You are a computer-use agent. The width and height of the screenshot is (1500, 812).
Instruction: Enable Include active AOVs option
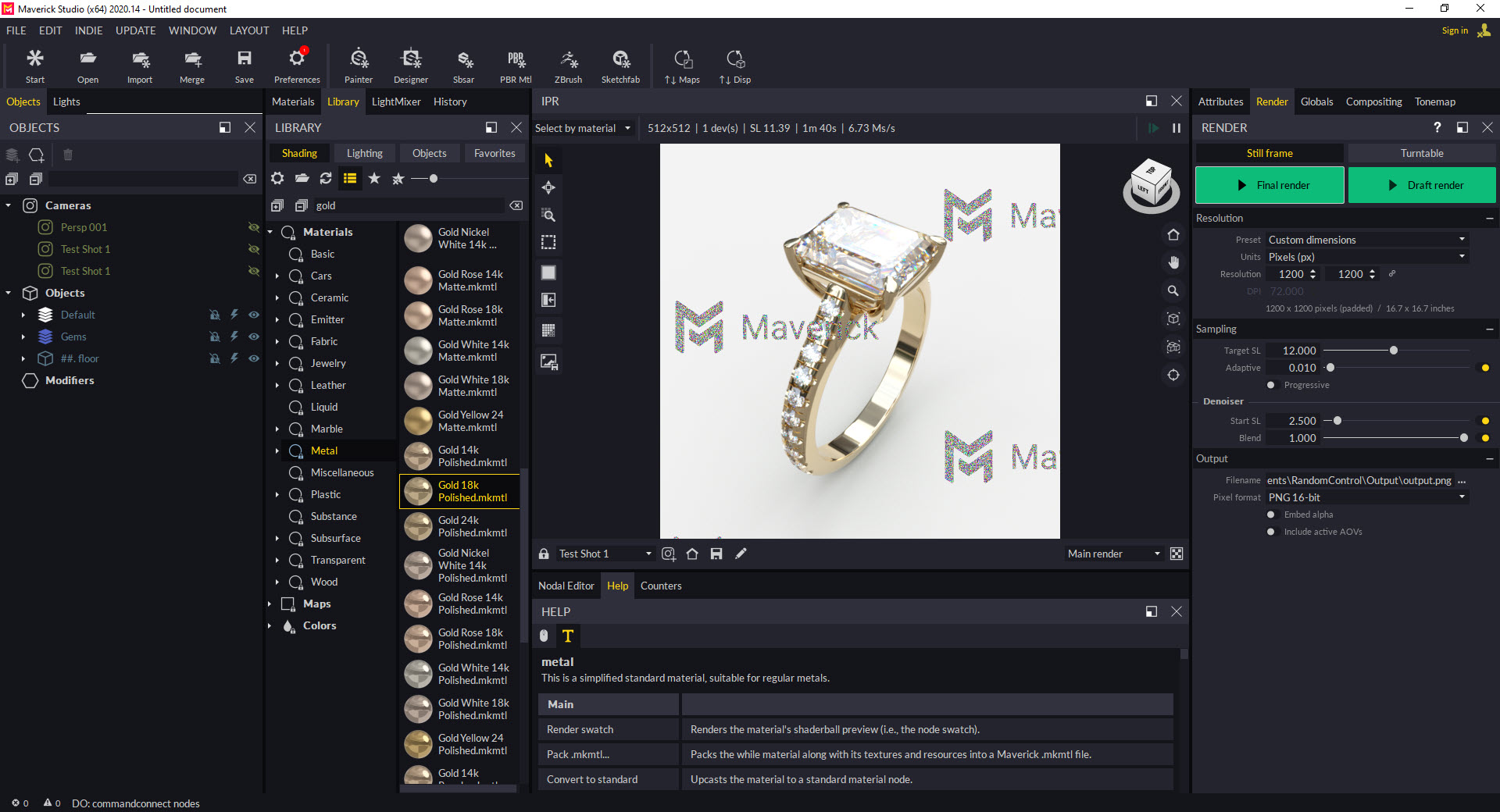[x=1271, y=532]
